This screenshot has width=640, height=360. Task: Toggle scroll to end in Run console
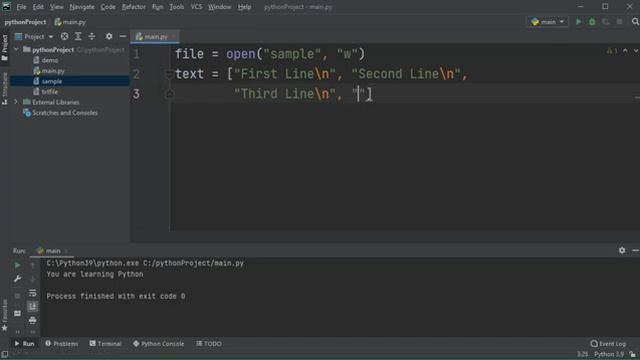33,307
